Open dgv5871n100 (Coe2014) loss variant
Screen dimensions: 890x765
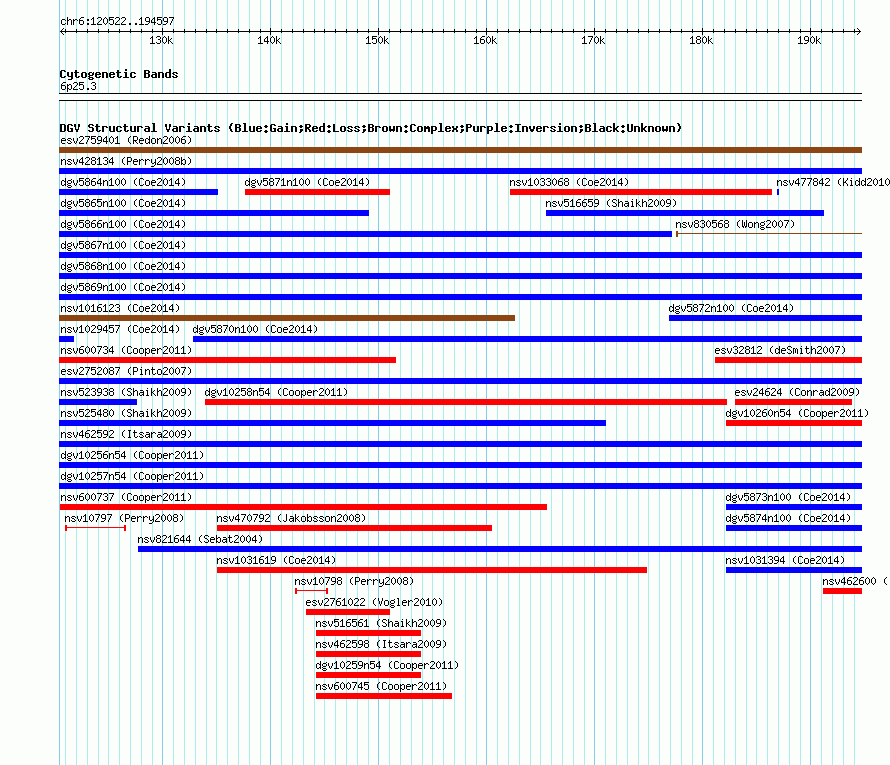click(x=307, y=182)
